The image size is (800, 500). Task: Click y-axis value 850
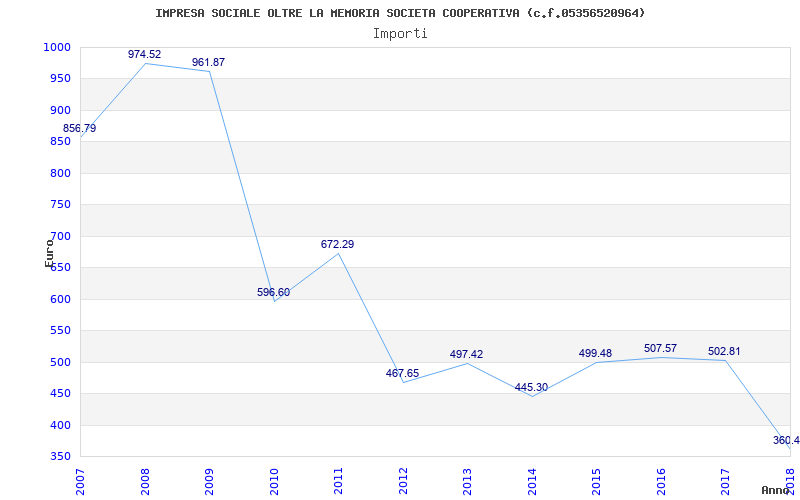[60, 142]
